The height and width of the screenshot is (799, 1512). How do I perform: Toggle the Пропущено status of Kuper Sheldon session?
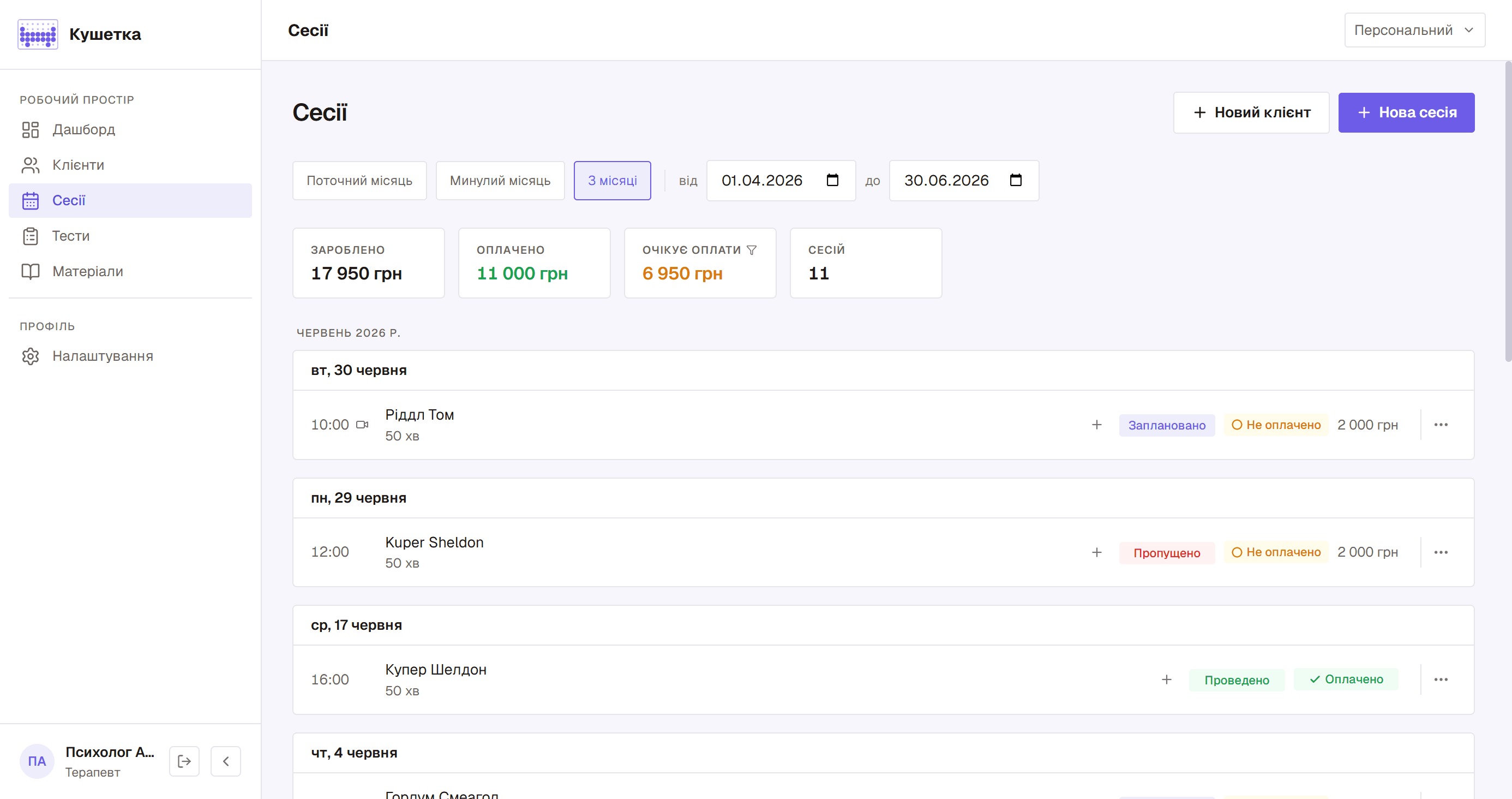[1167, 552]
